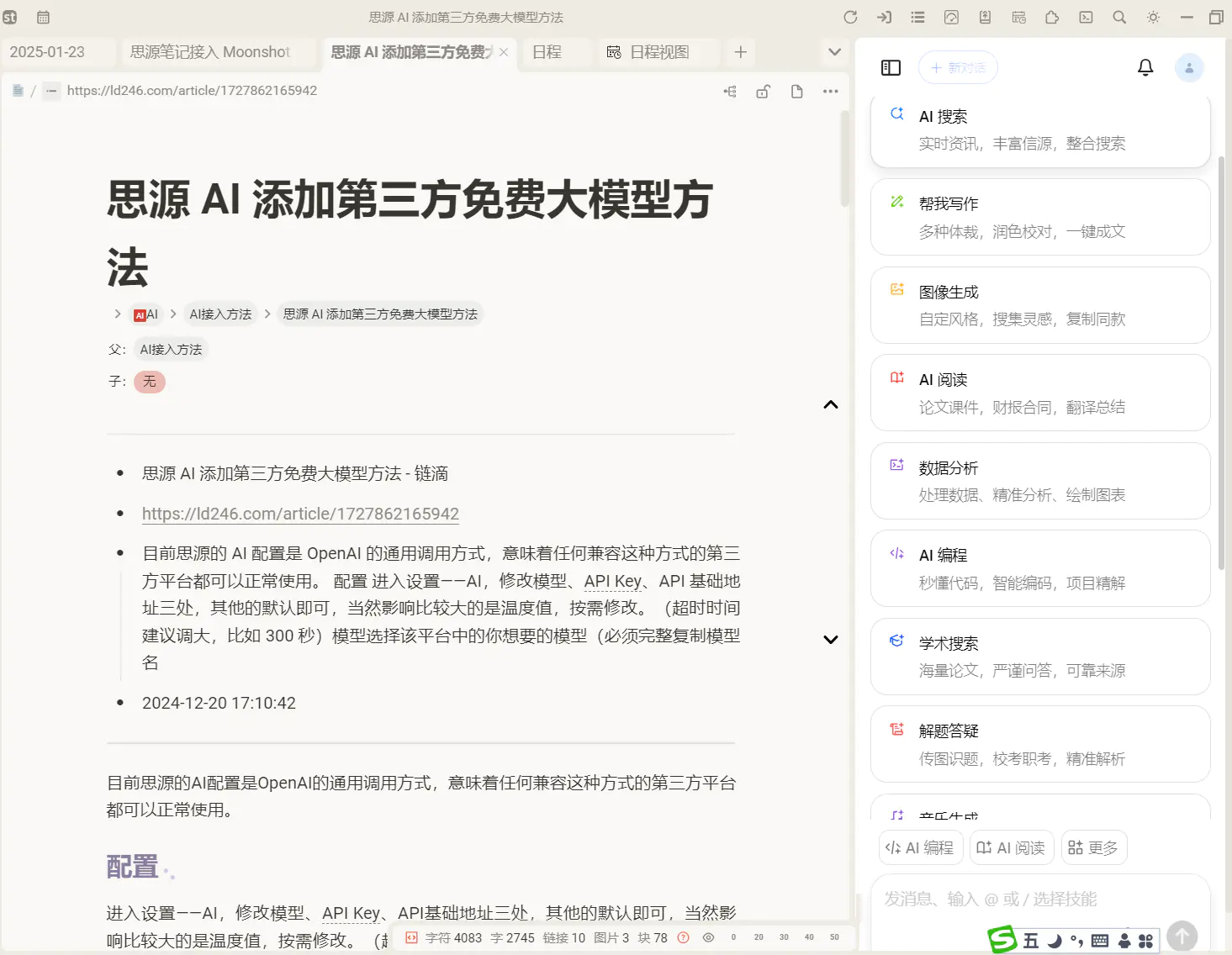Screen dimensions: 1232x955
Task: Open the document's three-dot more menu
Action: click(x=830, y=92)
